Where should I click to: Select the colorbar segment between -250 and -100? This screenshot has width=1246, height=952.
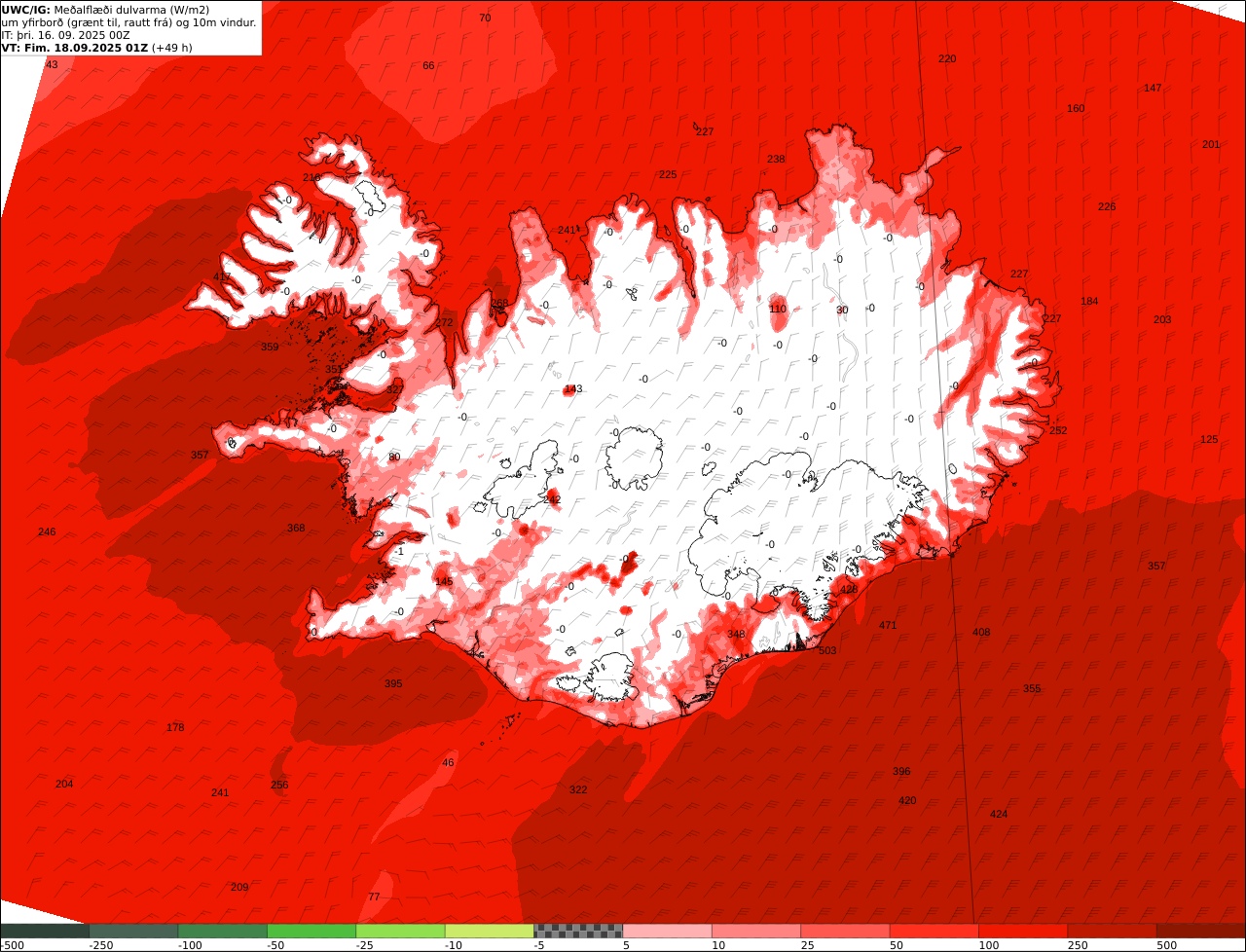pyautogui.click(x=133, y=931)
